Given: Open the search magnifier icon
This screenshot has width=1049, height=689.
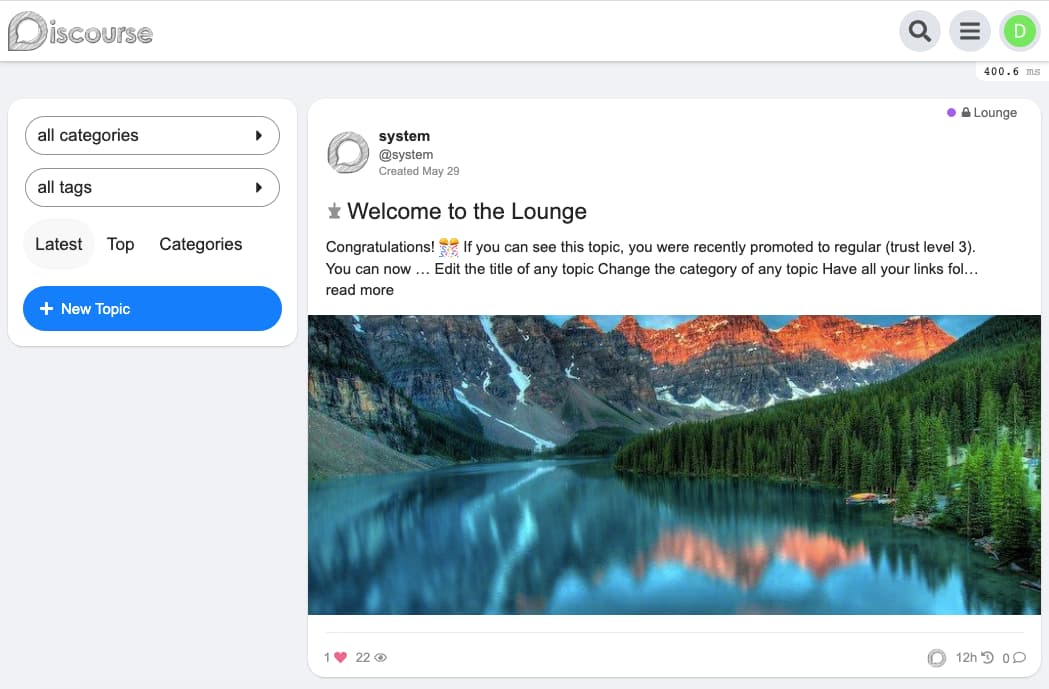Looking at the screenshot, I should [919, 31].
